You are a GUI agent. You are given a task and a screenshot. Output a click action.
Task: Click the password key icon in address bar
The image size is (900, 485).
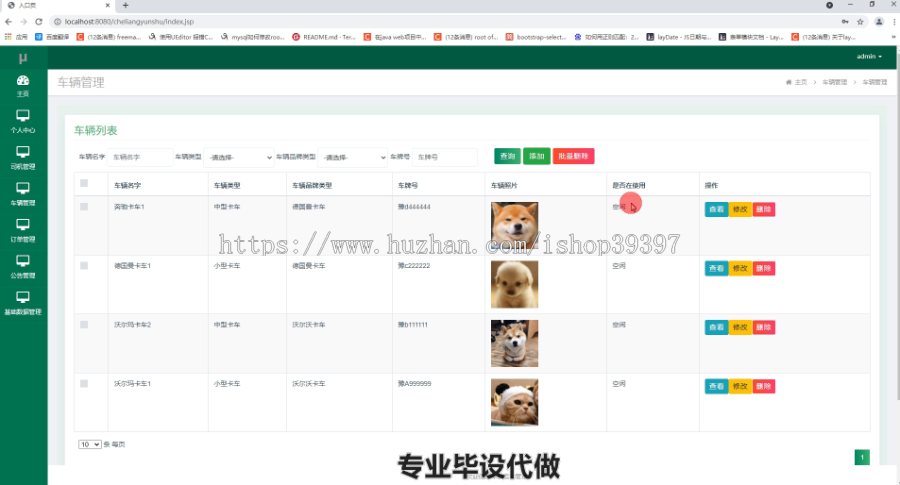(845, 22)
